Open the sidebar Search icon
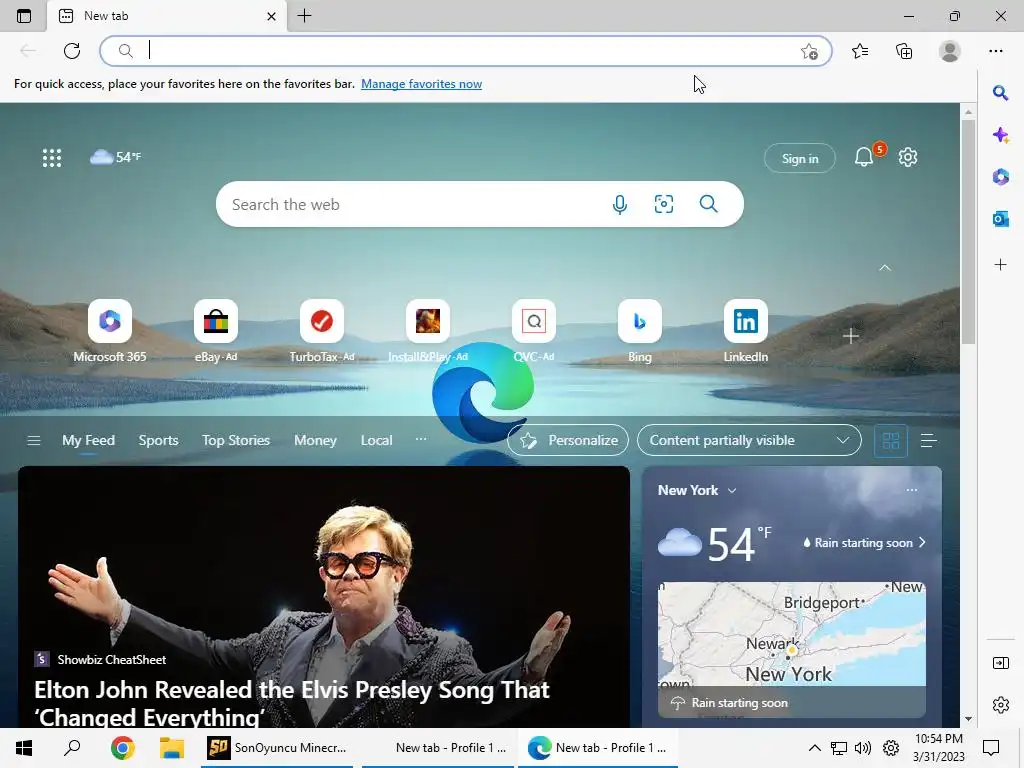Screen dimensions: 1024x768 tap(1000, 93)
